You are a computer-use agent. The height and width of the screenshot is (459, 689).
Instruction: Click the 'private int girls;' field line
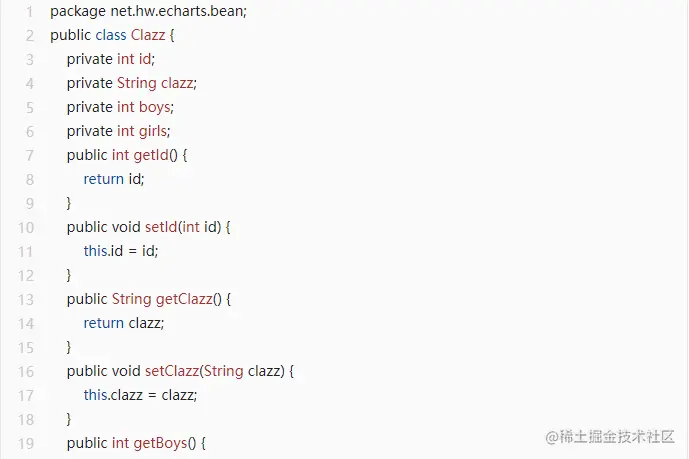coord(118,131)
